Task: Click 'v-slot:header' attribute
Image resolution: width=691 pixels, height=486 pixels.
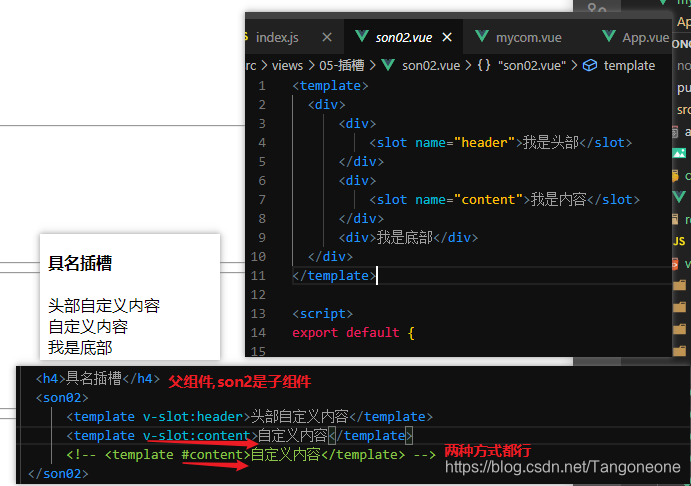Action: pyautogui.click(x=193, y=417)
